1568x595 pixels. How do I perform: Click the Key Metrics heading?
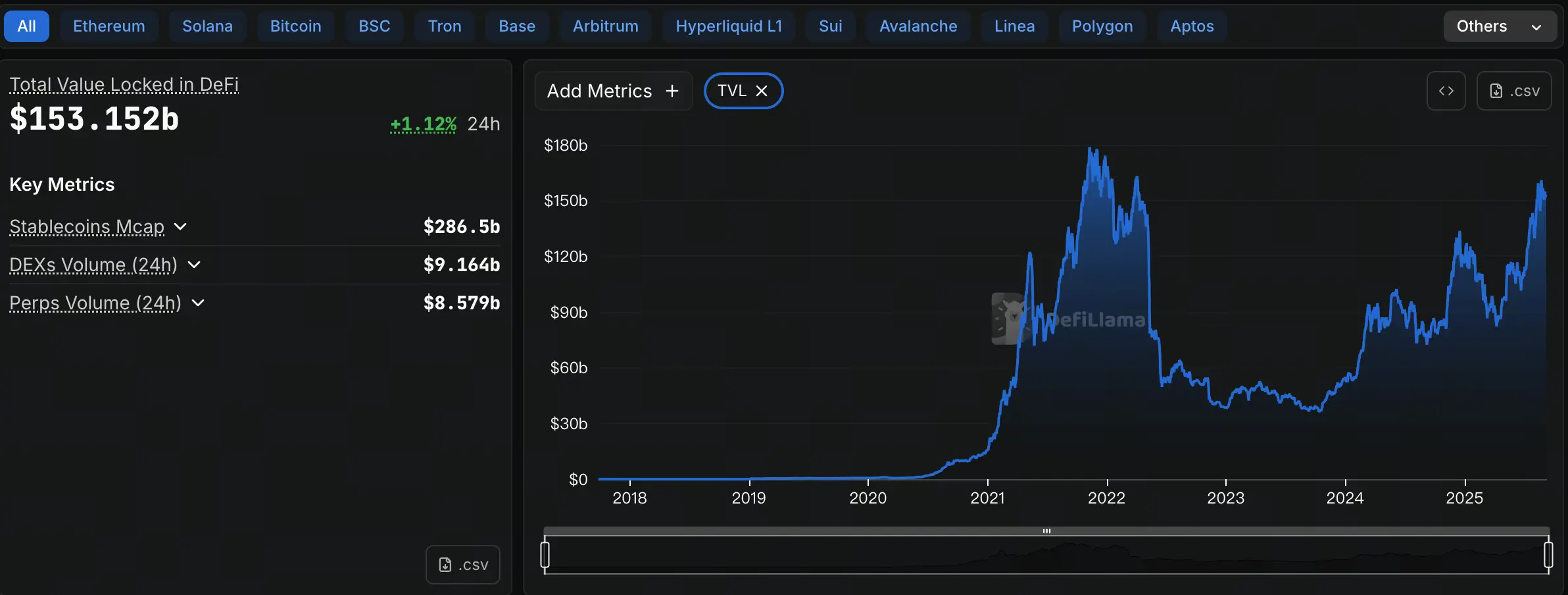(62, 184)
